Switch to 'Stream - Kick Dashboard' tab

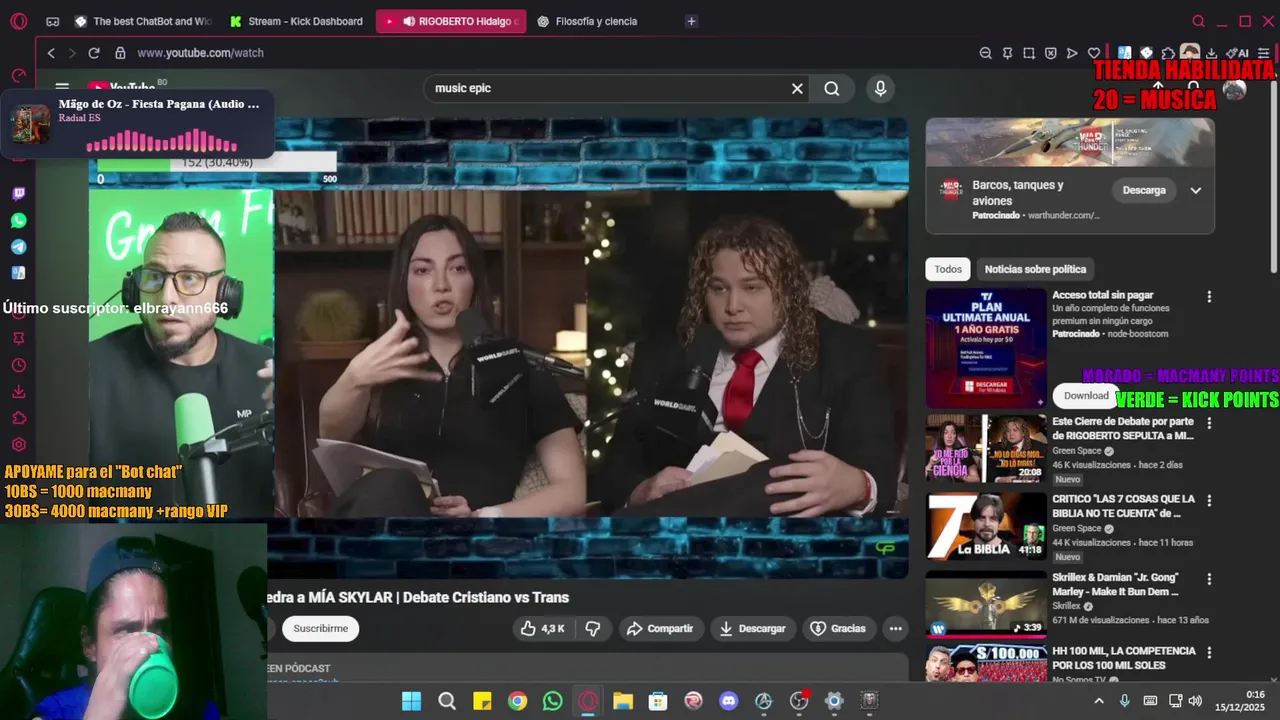click(x=297, y=21)
